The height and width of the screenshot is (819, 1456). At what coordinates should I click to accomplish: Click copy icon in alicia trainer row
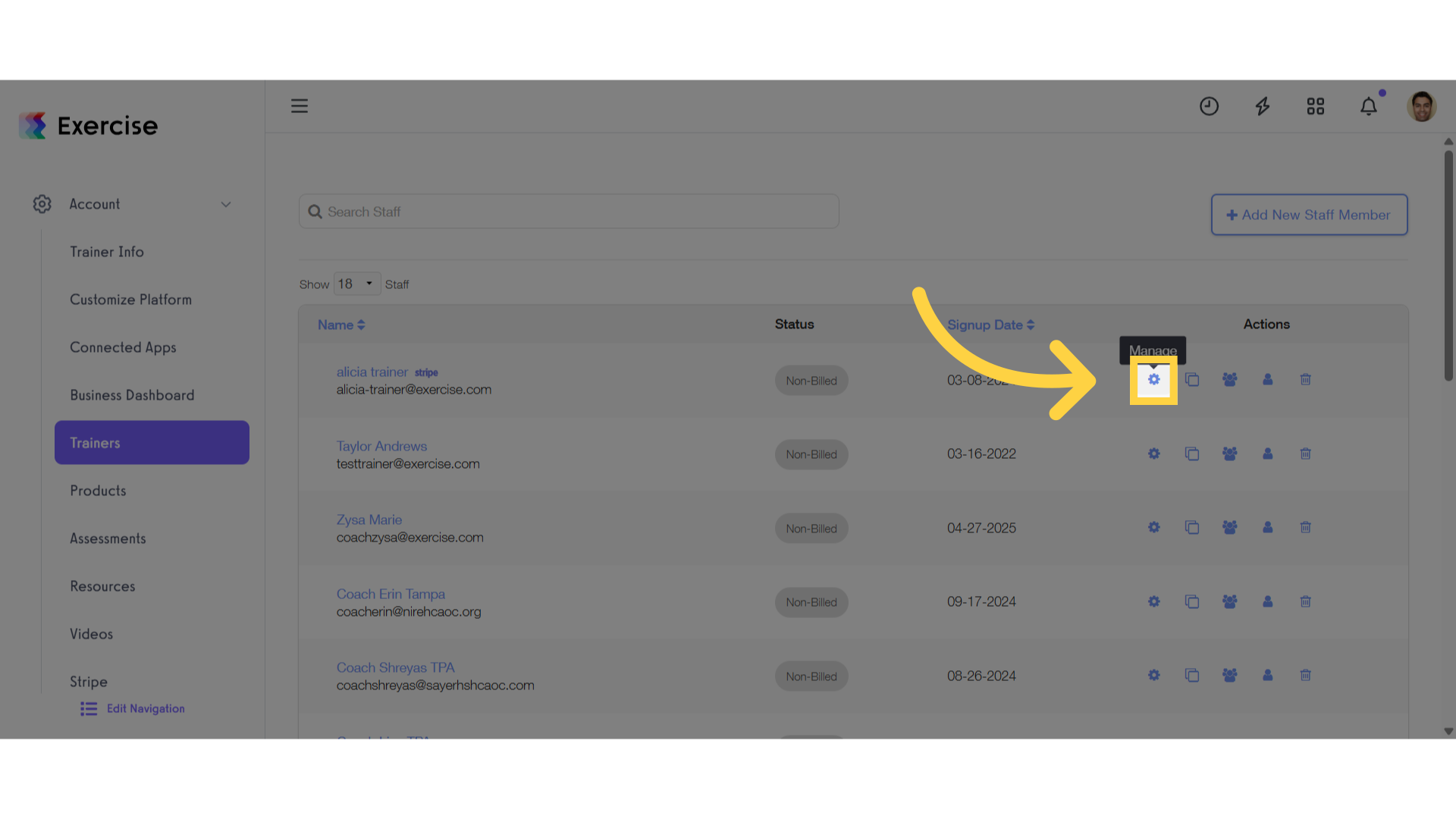point(1192,379)
